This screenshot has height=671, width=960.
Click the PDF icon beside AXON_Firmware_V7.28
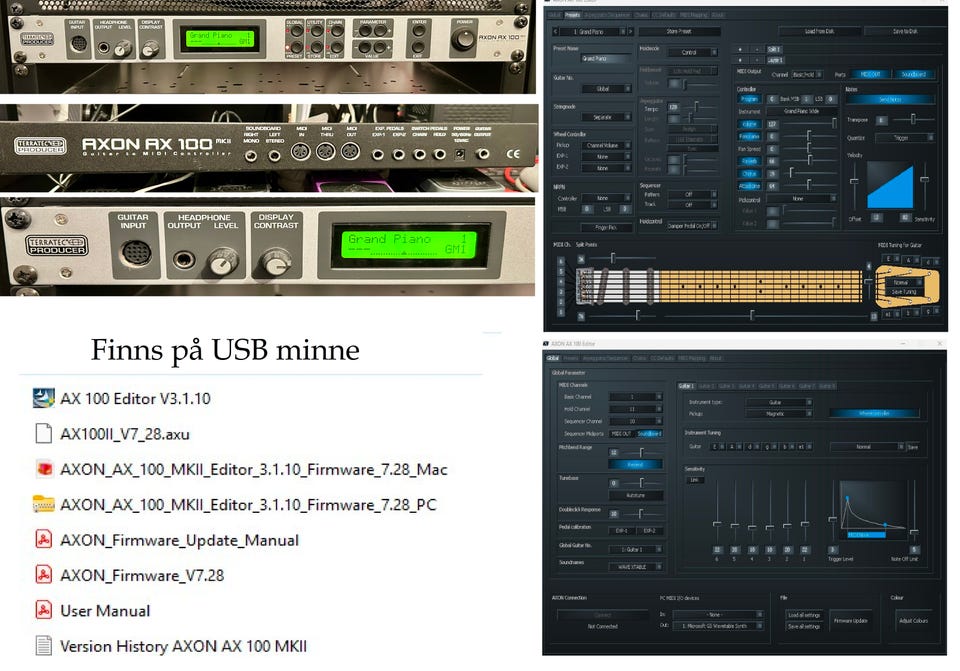click(43, 575)
